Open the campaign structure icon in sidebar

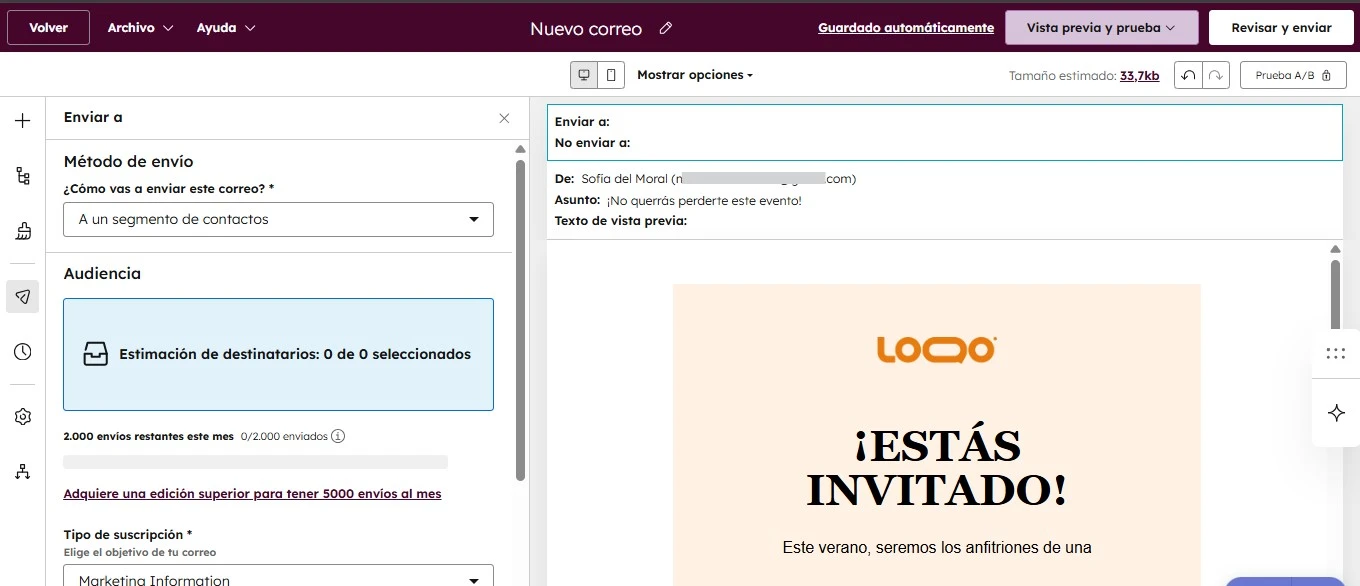point(22,175)
